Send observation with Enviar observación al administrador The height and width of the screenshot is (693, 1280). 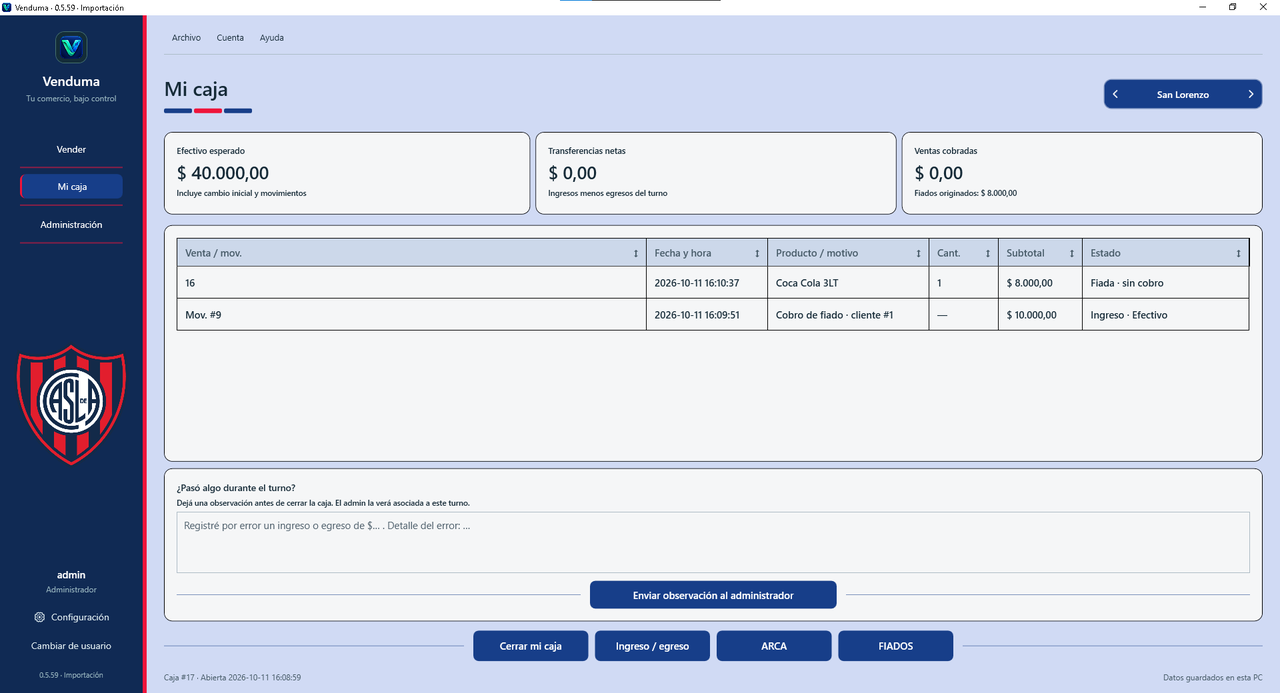[713, 595]
